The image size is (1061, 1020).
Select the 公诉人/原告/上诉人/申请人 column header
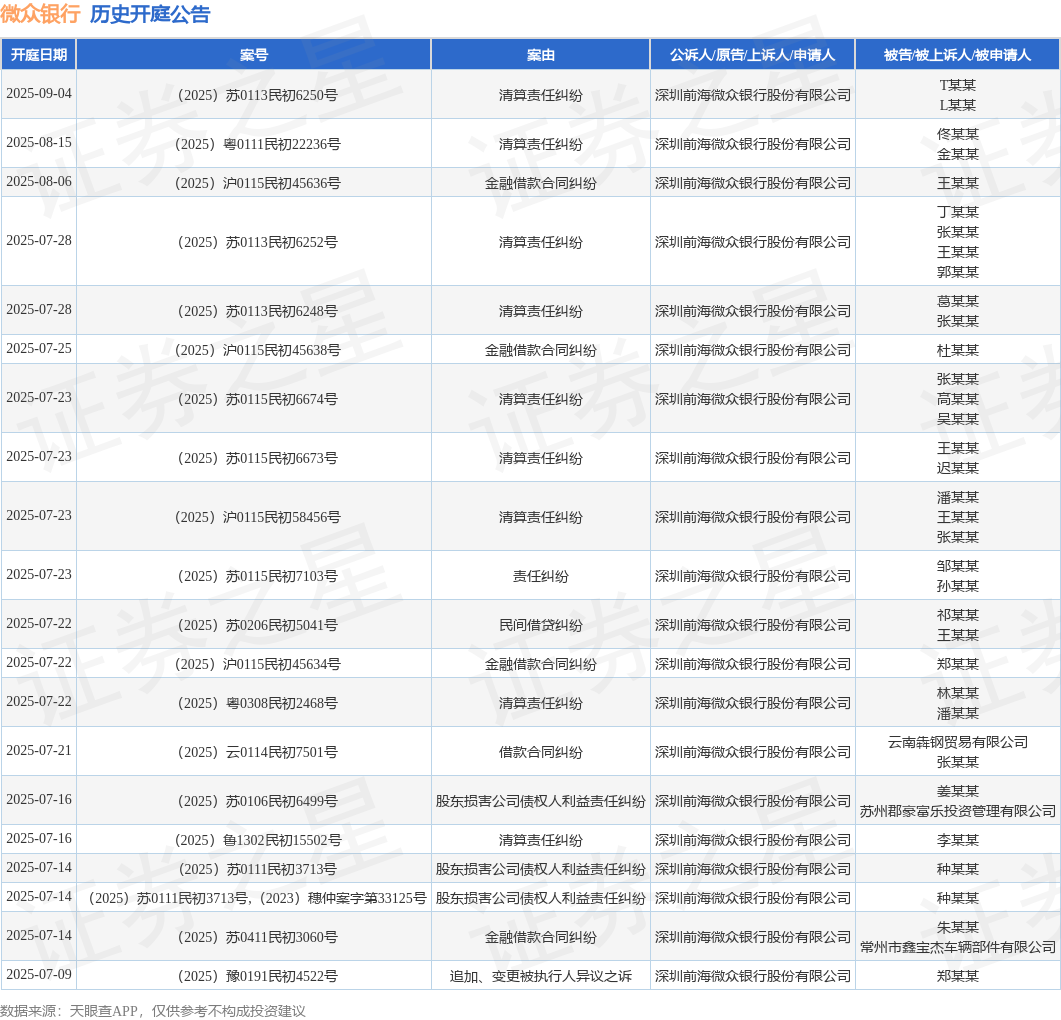point(752,55)
